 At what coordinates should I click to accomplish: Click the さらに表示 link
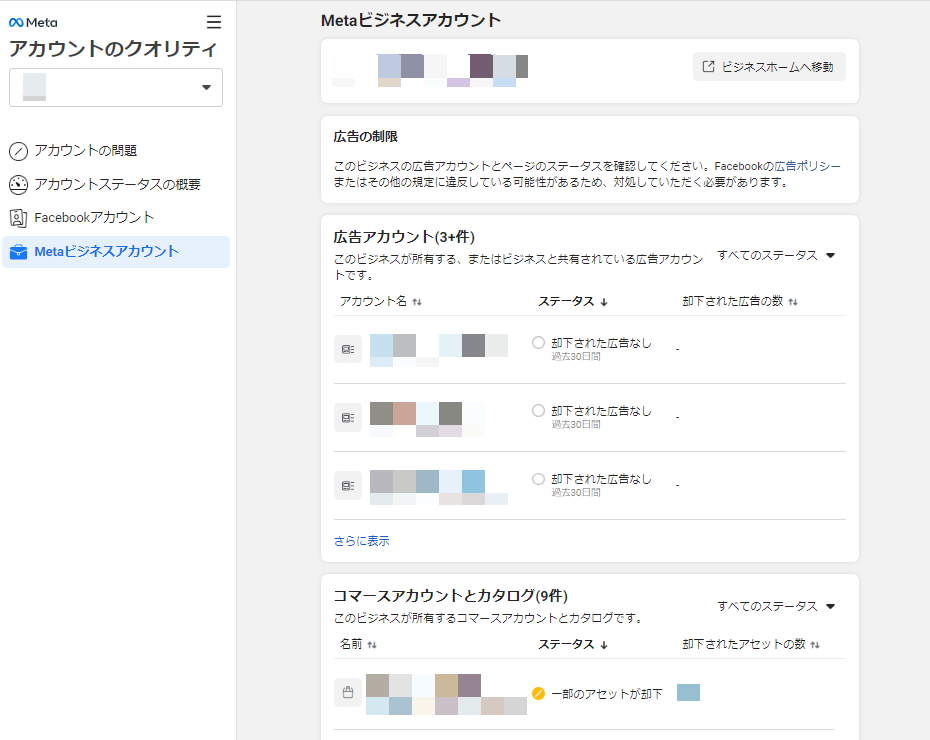tap(361, 541)
